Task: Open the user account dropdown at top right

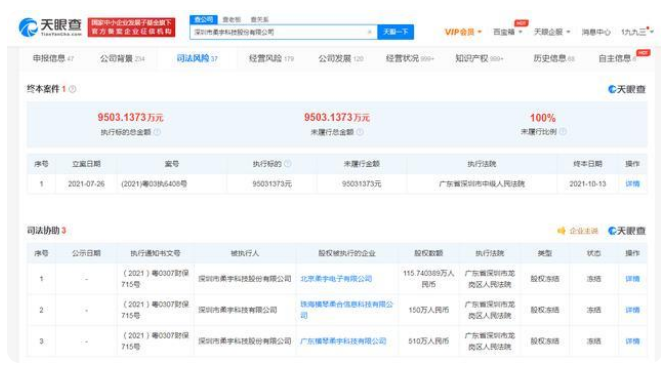Action: [x=637, y=32]
